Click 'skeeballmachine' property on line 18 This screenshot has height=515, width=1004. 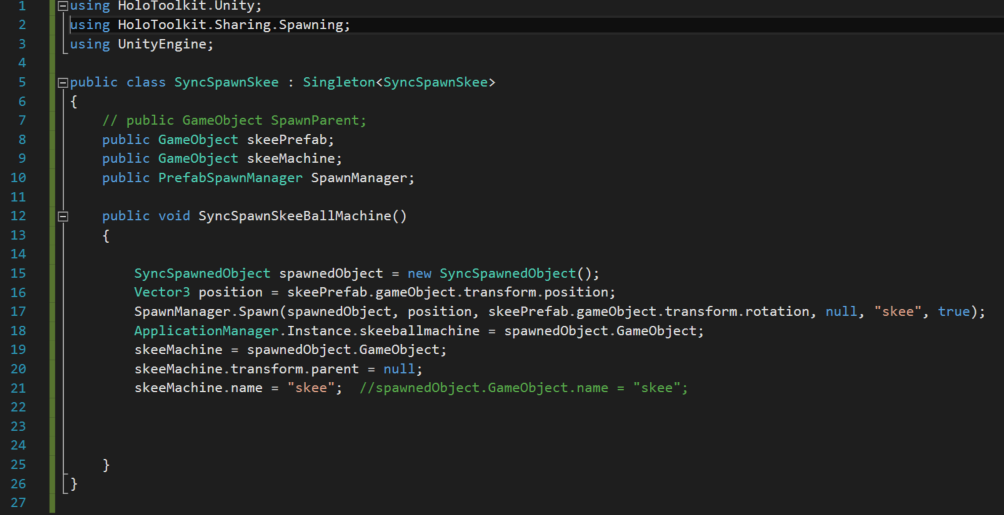[419, 331]
